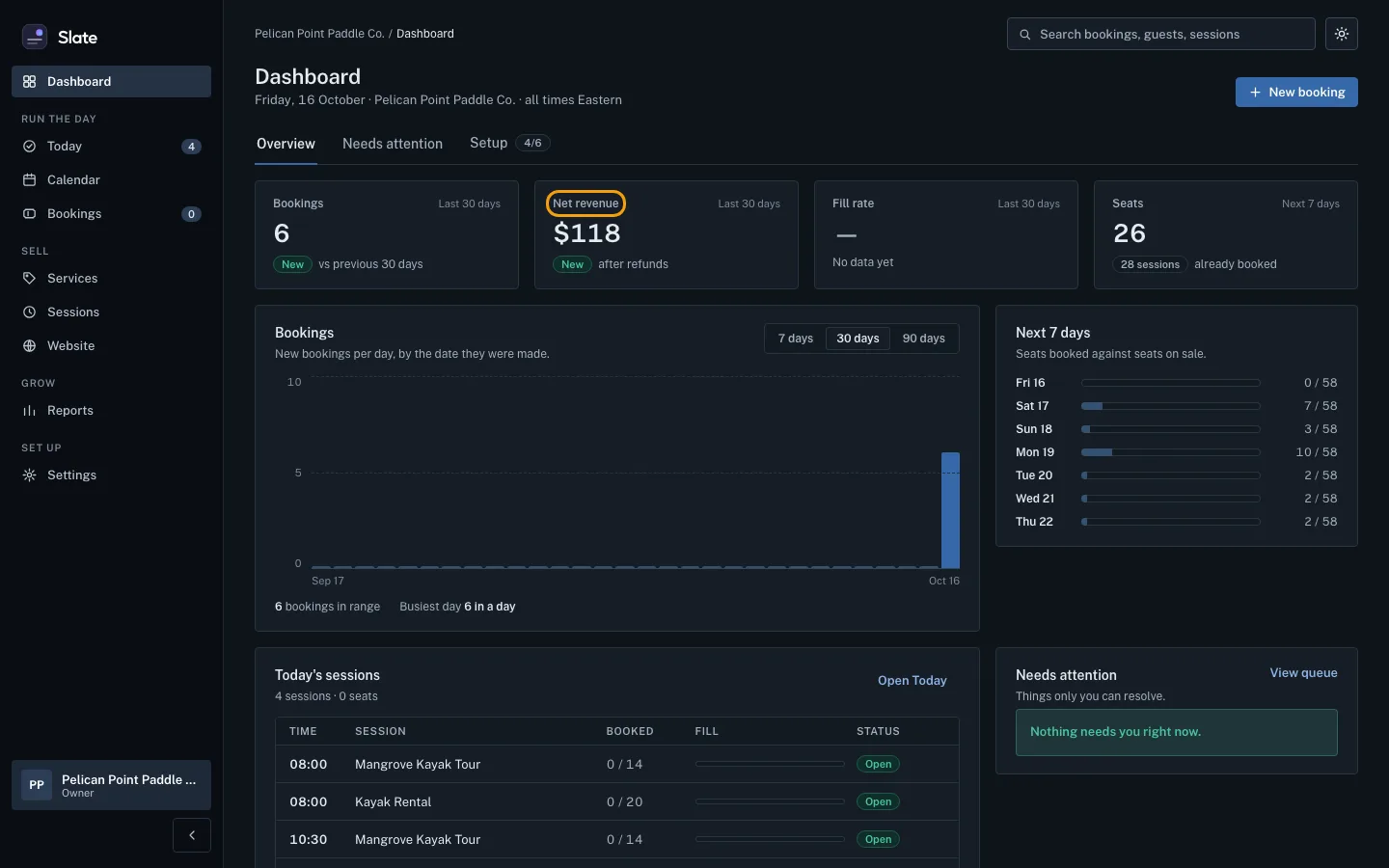Click the 28 sessions badge
The image size is (1389, 868).
[x=1150, y=264]
